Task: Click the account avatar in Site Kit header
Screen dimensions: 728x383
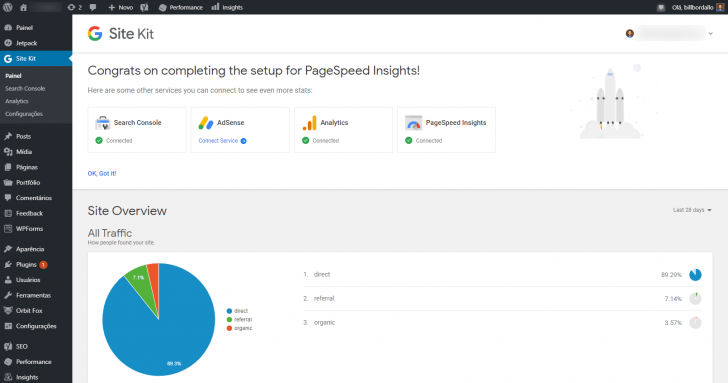Action: coord(630,33)
